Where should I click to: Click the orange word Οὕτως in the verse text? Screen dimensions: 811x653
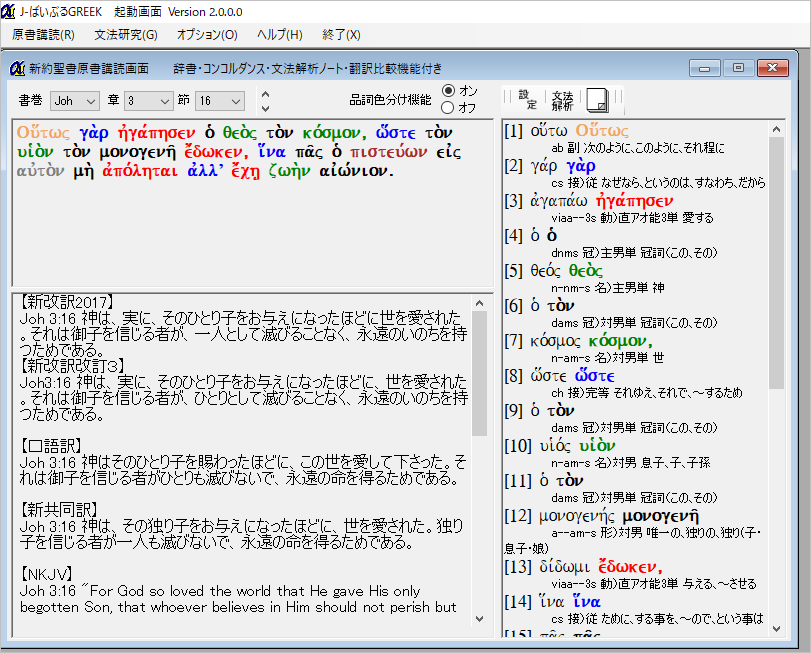point(43,133)
